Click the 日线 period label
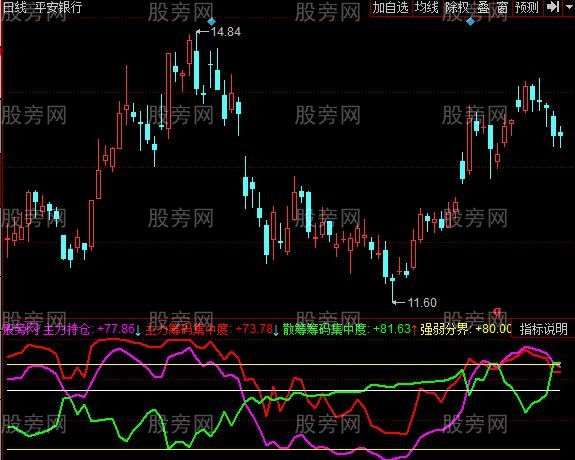 (14, 7)
